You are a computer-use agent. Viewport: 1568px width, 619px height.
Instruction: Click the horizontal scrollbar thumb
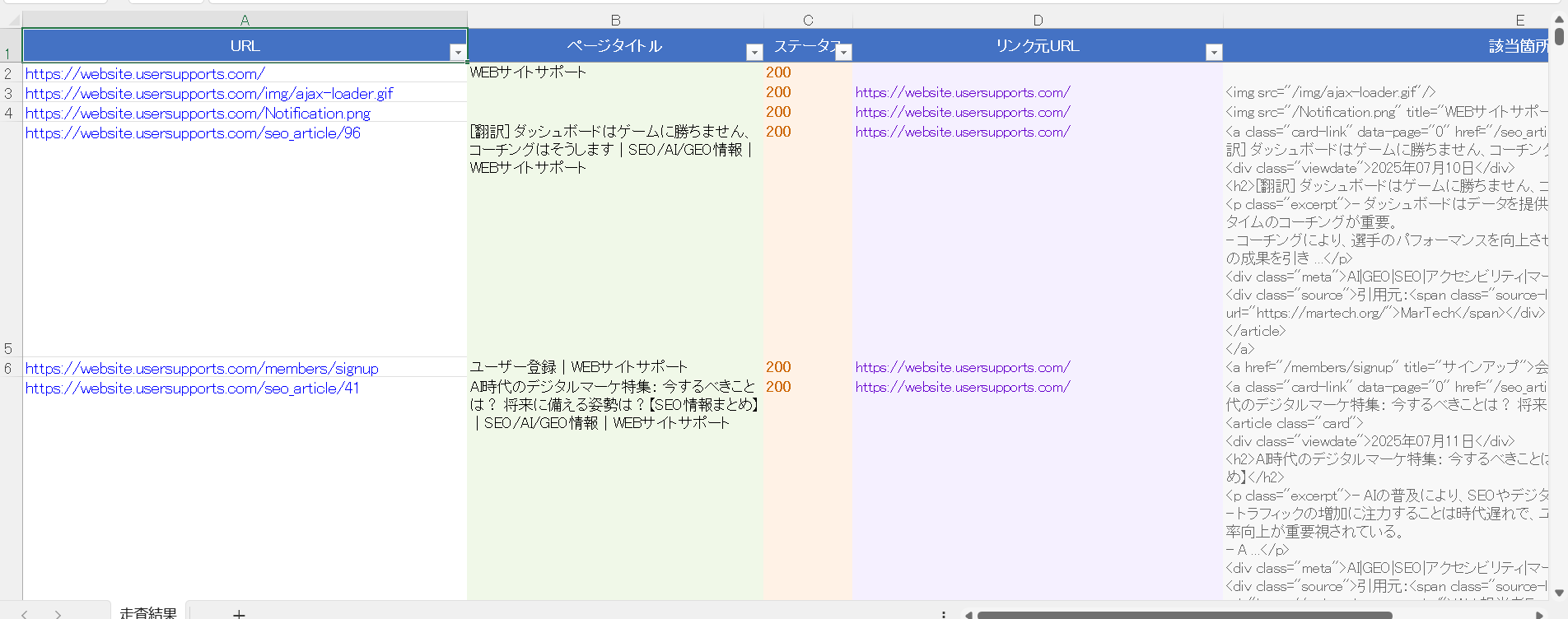1184,614
